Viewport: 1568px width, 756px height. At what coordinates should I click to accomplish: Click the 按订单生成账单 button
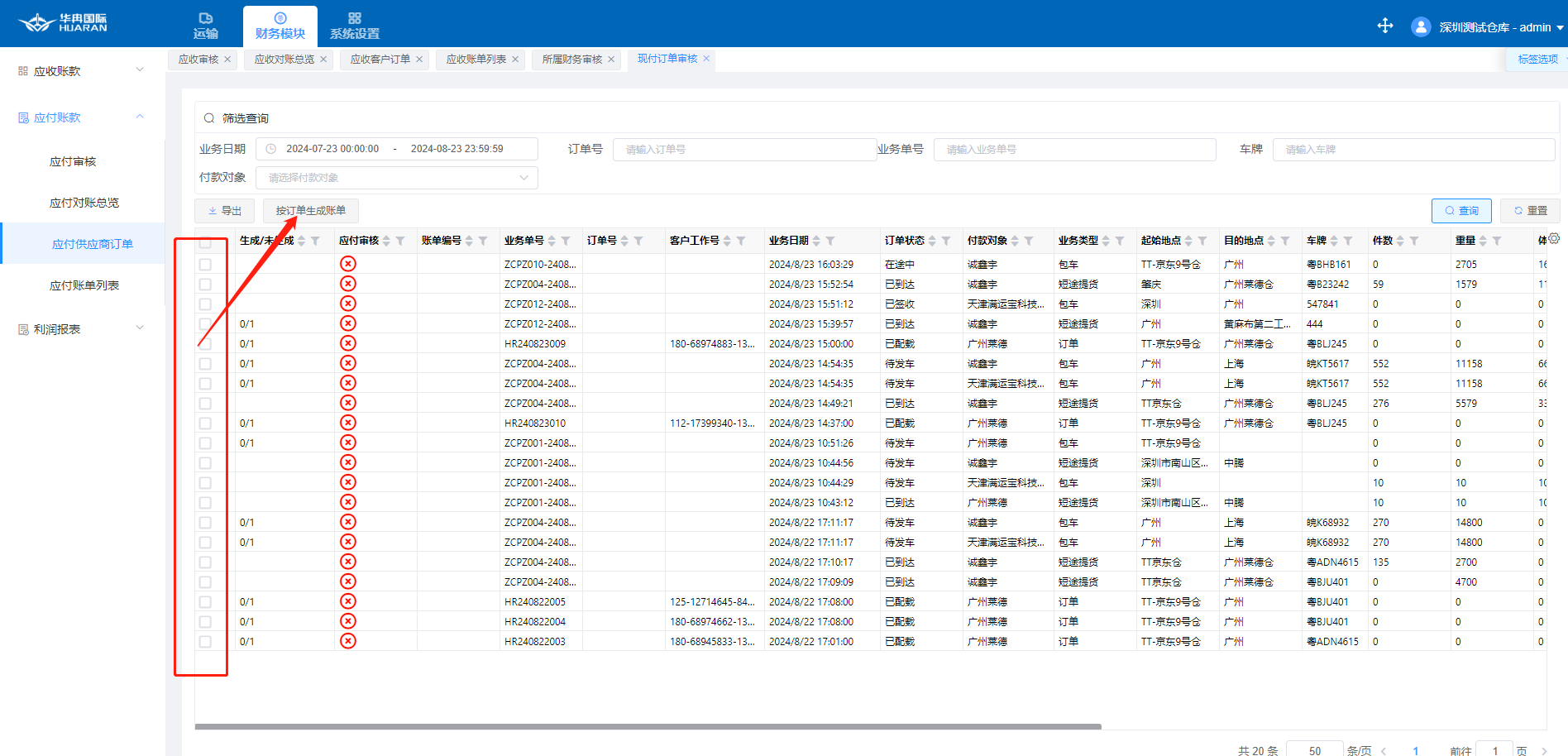pos(311,211)
